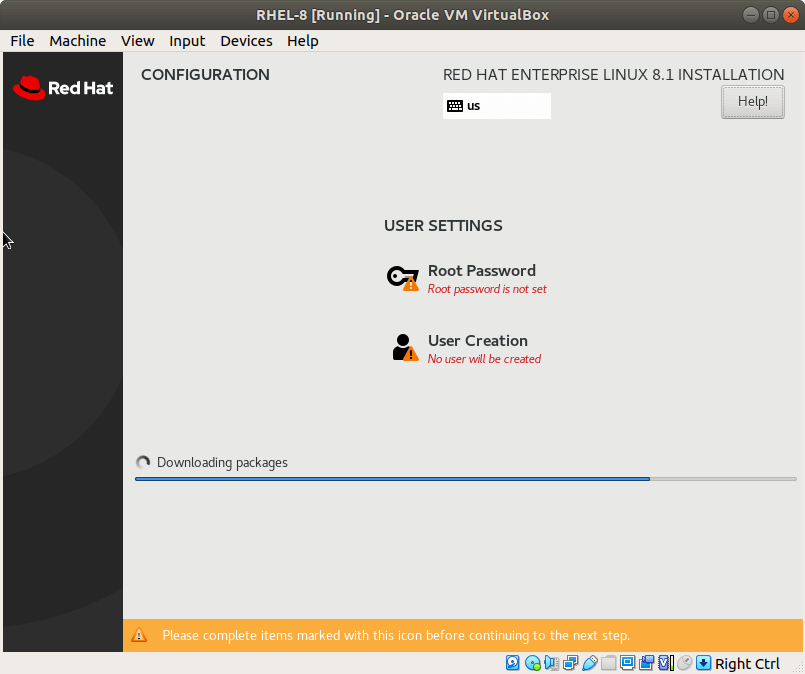Click the Downloading packages spinner icon
The height and width of the screenshot is (674, 805).
click(143, 462)
